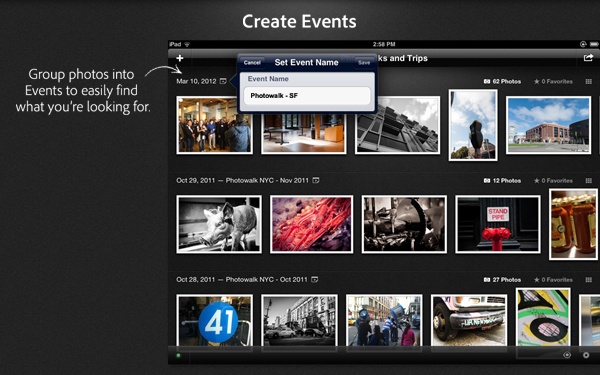Toggle favorites filter for the 12 Photos event

point(553,181)
